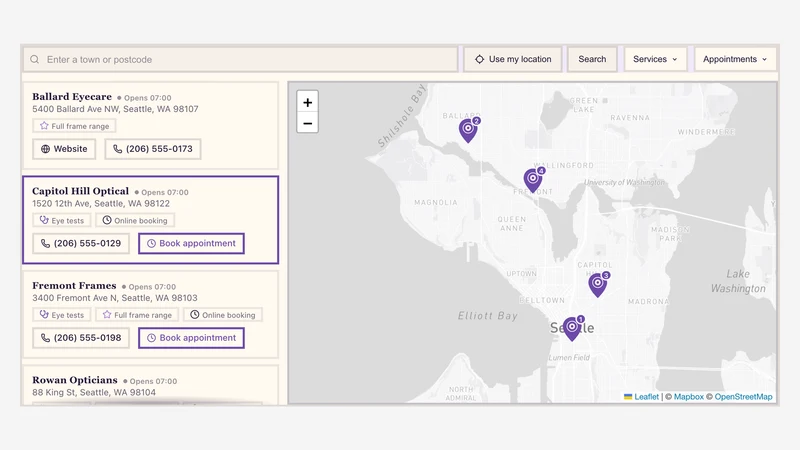The height and width of the screenshot is (450, 800).
Task: Open Ballard Eyecare Website link
Action: (64, 149)
